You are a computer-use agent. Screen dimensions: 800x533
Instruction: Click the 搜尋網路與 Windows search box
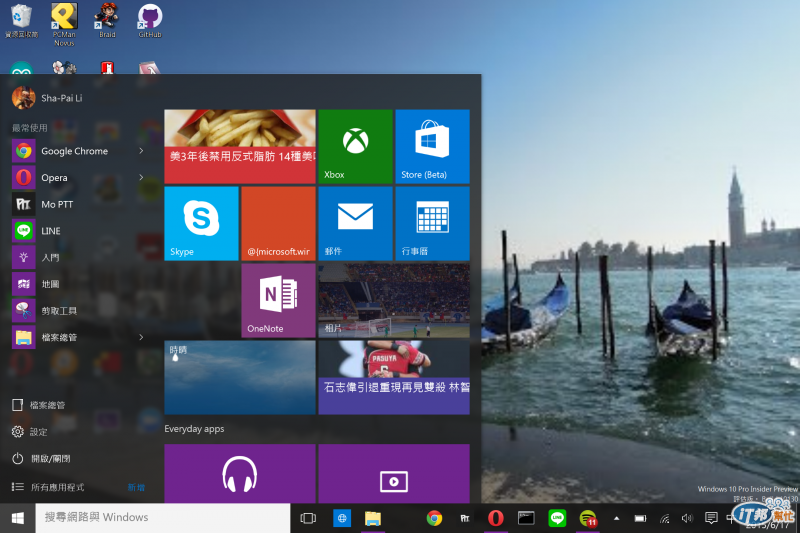163,518
